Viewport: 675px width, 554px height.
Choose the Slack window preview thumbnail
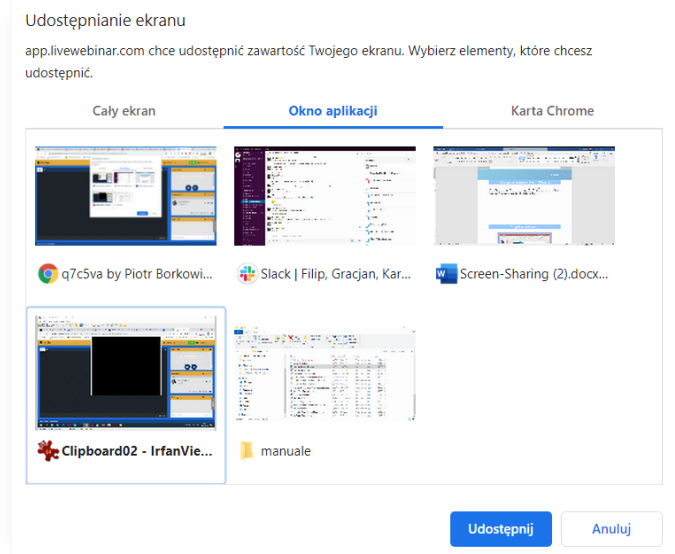(325, 196)
